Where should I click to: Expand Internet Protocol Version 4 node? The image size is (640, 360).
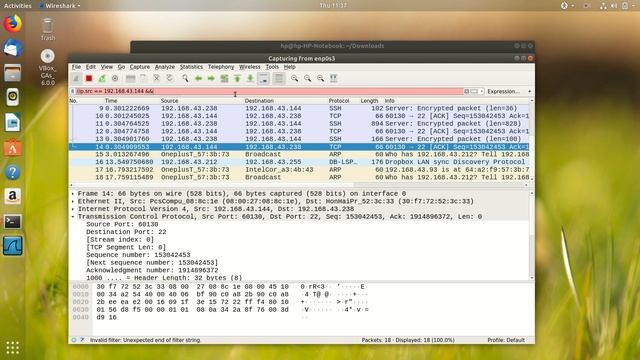click(73, 209)
